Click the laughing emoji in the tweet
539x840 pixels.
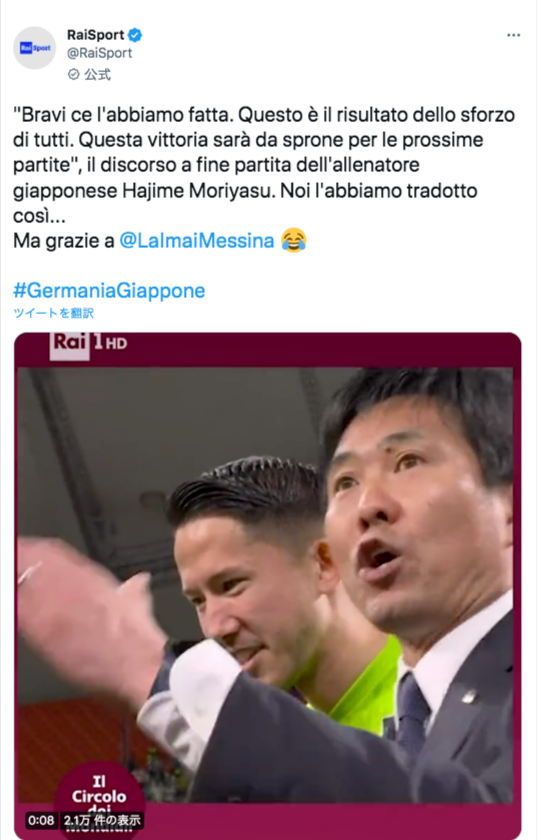[x=294, y=240]
